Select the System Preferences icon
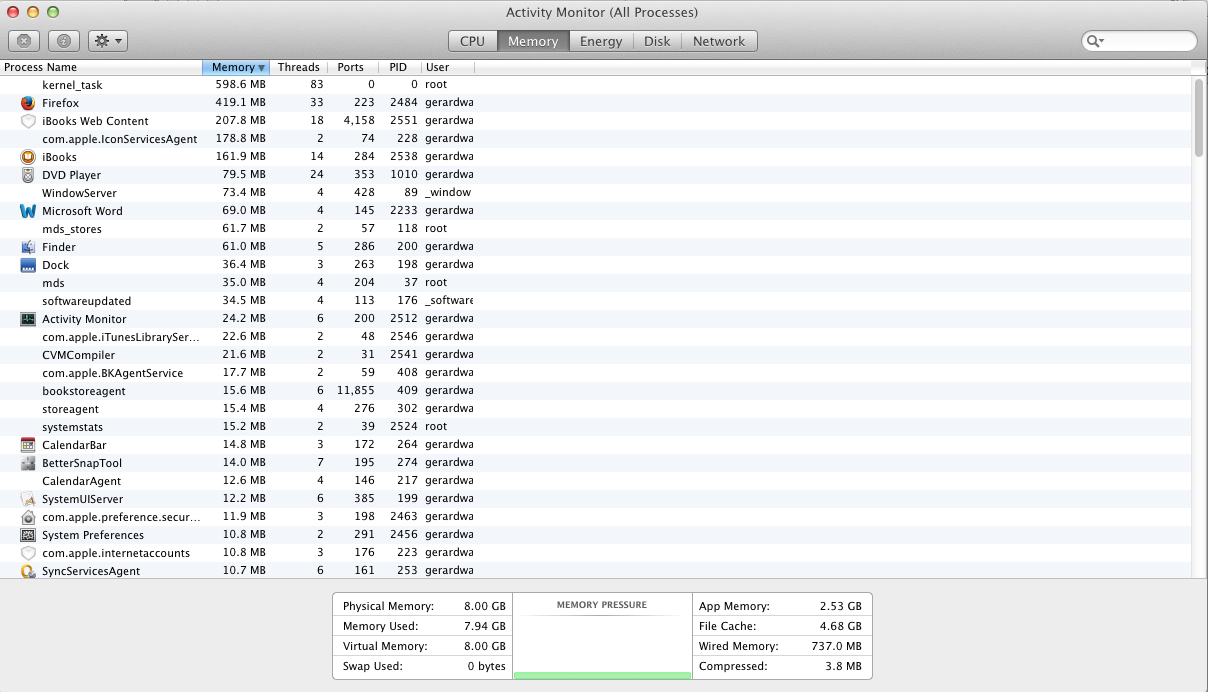 point(28,535)
